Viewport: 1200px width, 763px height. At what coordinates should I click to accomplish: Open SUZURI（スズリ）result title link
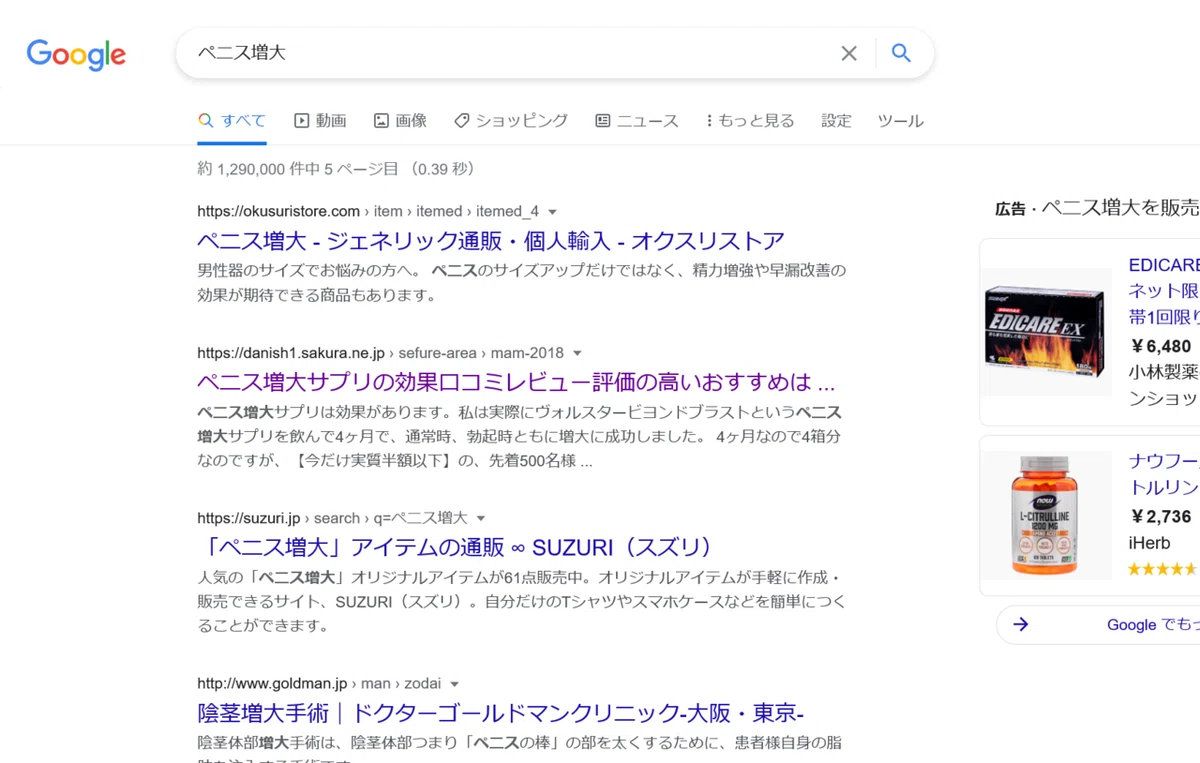point(457,548)
